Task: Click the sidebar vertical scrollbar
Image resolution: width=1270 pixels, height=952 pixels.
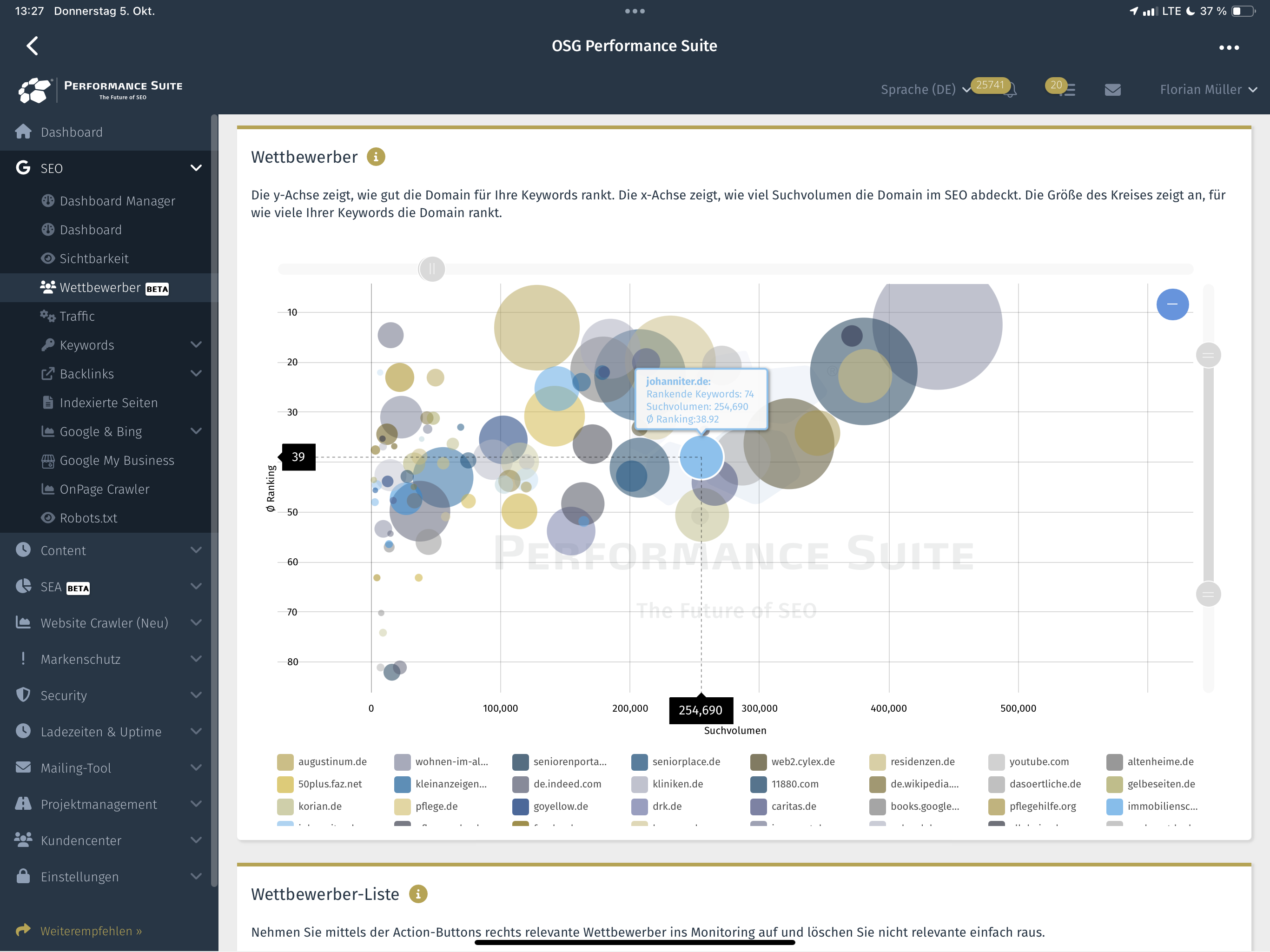Action: click(214, 500)
